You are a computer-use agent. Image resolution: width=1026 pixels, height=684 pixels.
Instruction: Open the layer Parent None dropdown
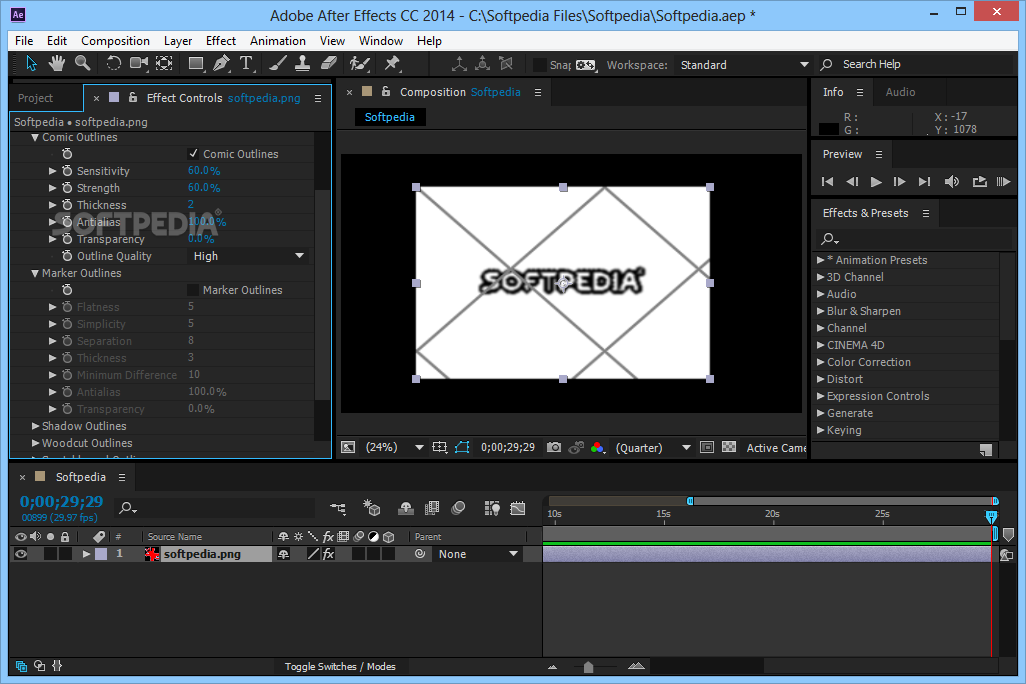coord(478,554)
